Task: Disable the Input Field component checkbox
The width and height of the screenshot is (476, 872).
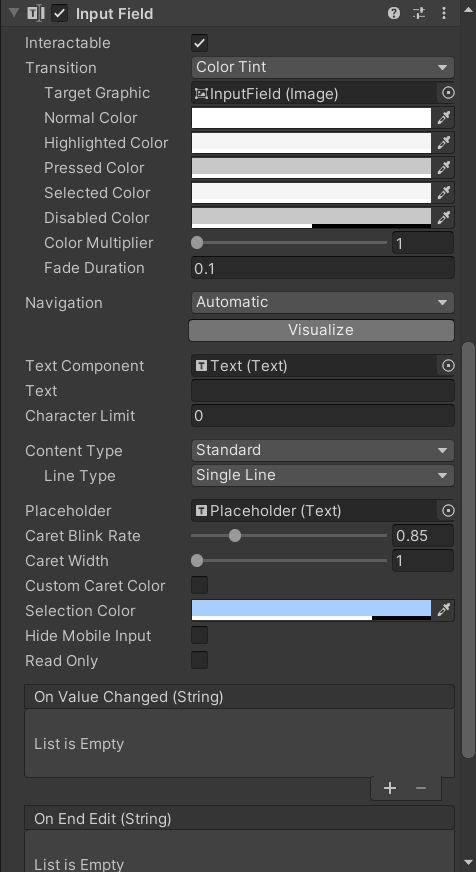Action: pos(60,13)
